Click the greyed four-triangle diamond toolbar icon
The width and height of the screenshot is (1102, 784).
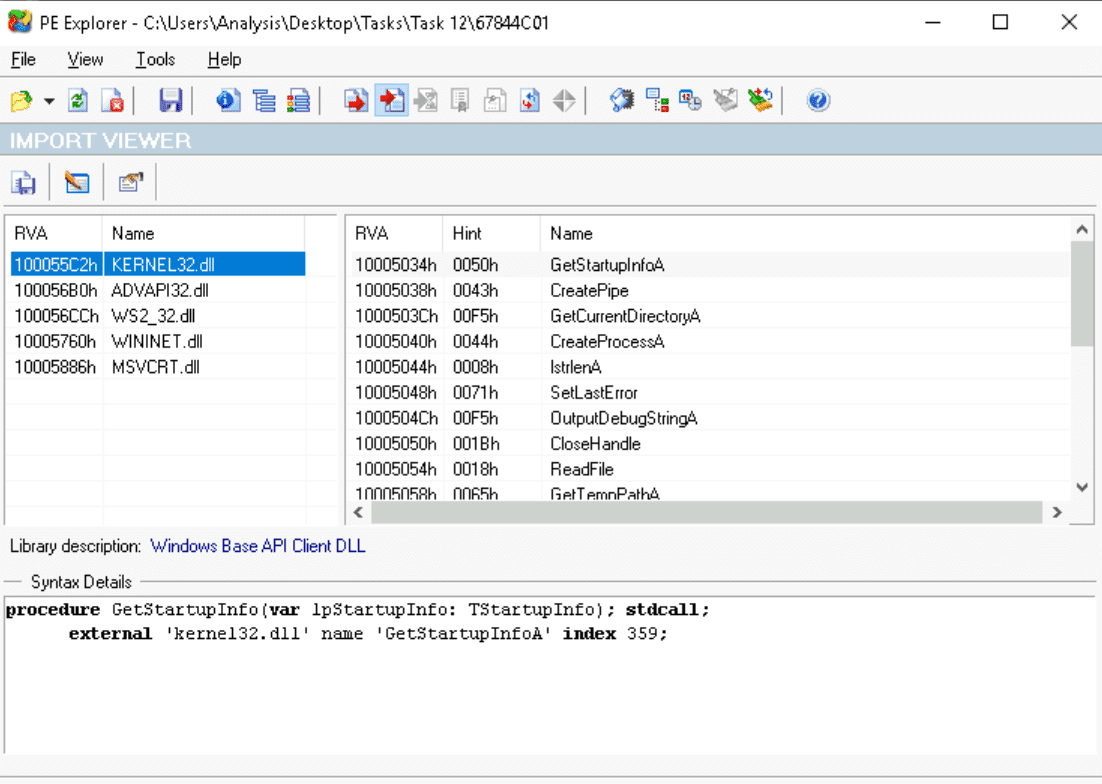point(564,100)
